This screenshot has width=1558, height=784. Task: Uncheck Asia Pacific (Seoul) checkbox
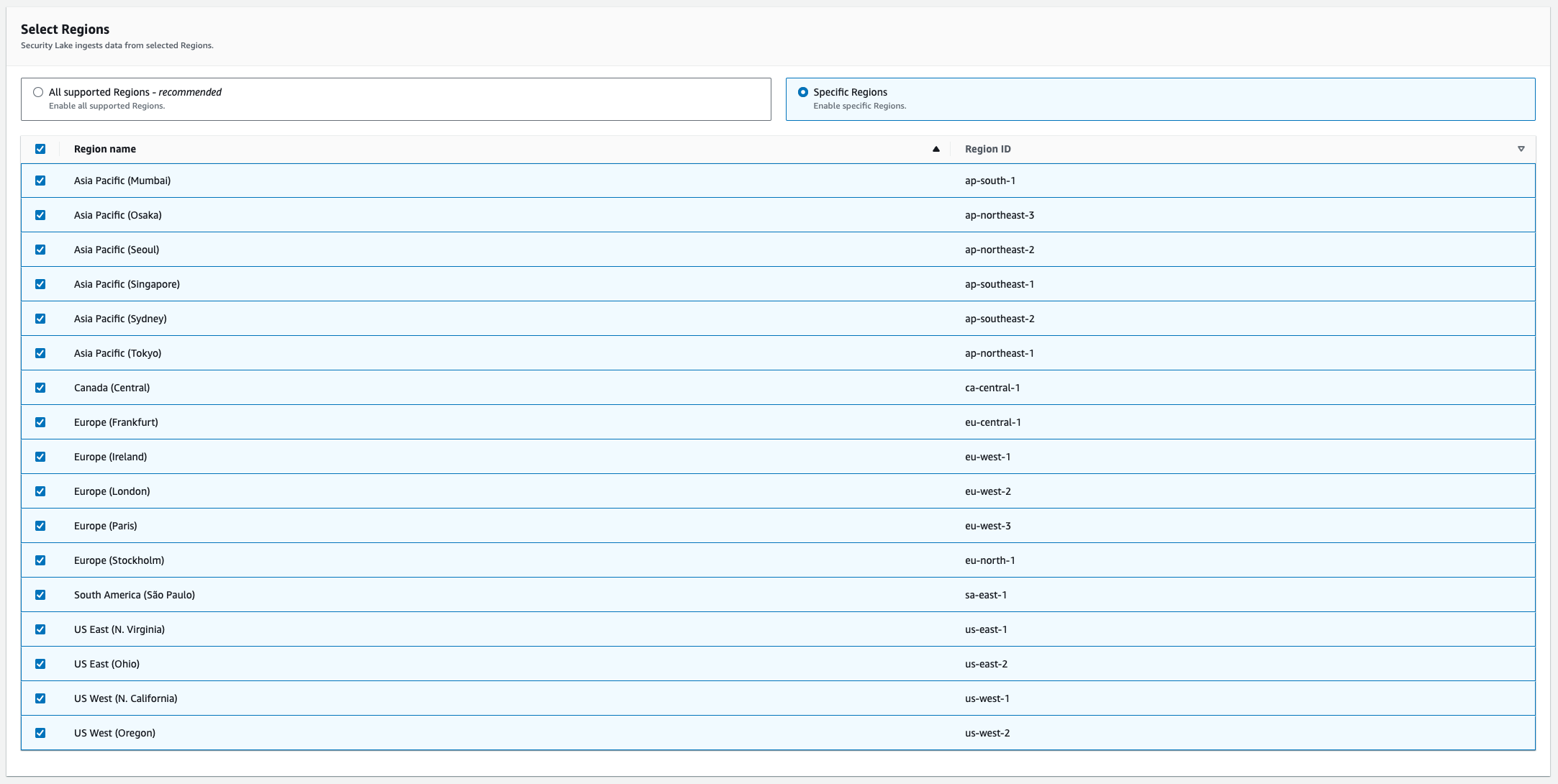(x=40, y=250)
